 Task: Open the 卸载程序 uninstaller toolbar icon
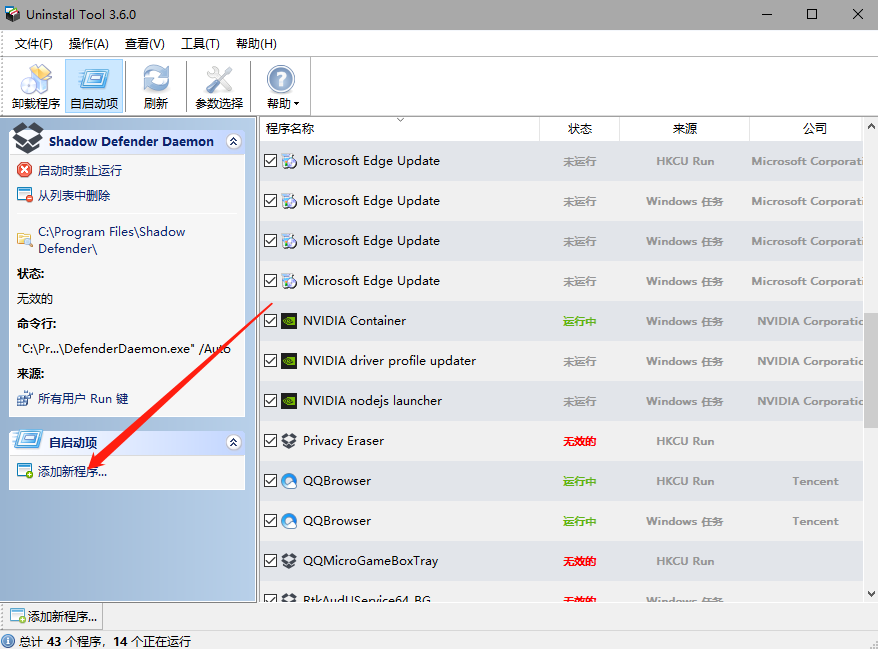pos(36,86)
